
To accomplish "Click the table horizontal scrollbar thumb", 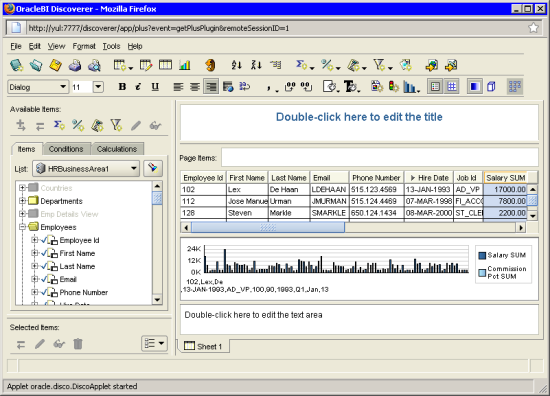I will [x=268, y=228].
